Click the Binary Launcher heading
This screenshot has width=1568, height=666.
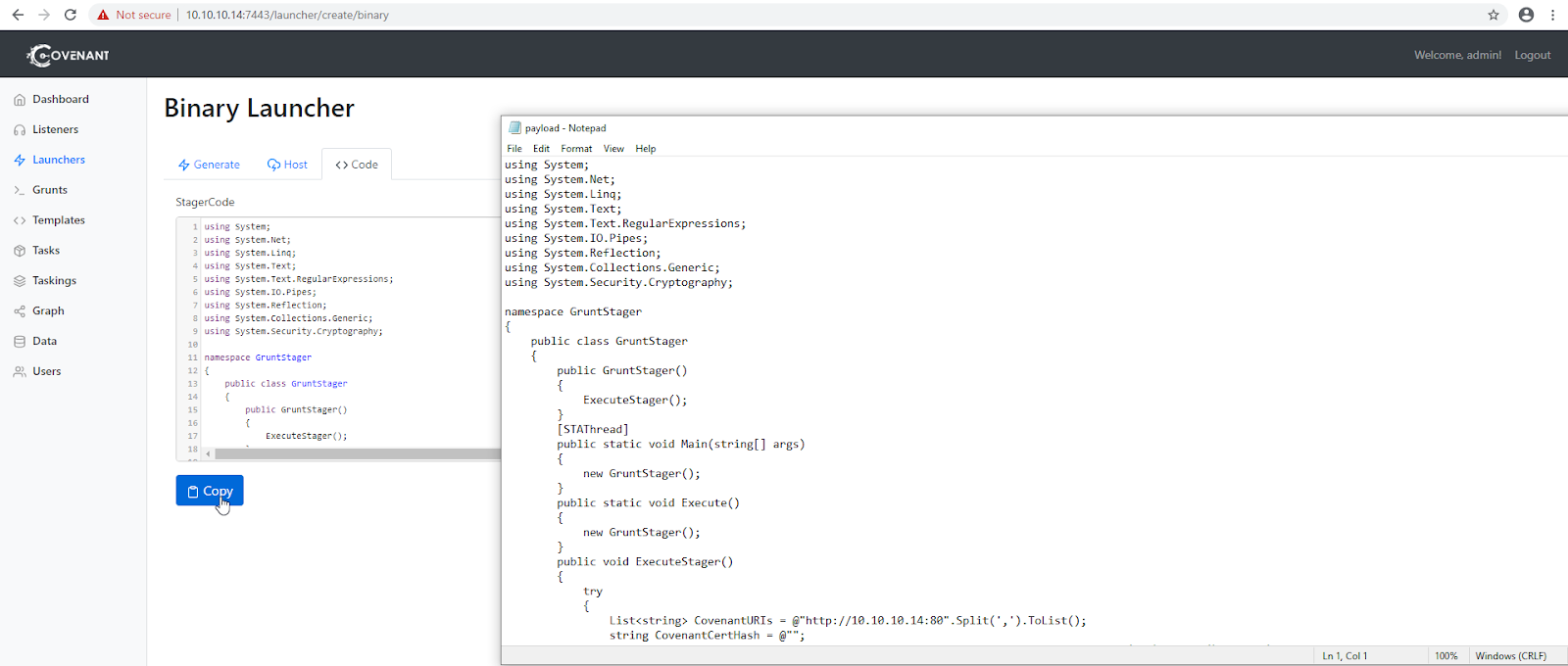pos(259,108)
